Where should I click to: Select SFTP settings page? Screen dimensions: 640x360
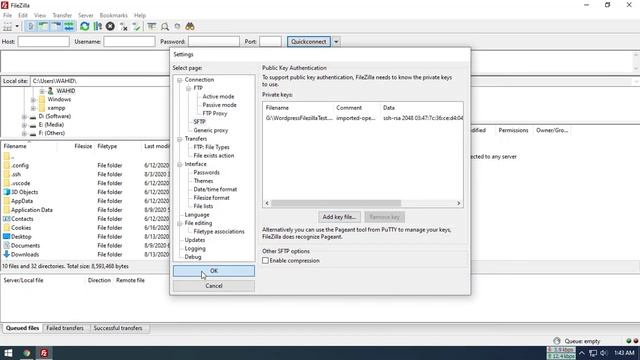[199, 122]
